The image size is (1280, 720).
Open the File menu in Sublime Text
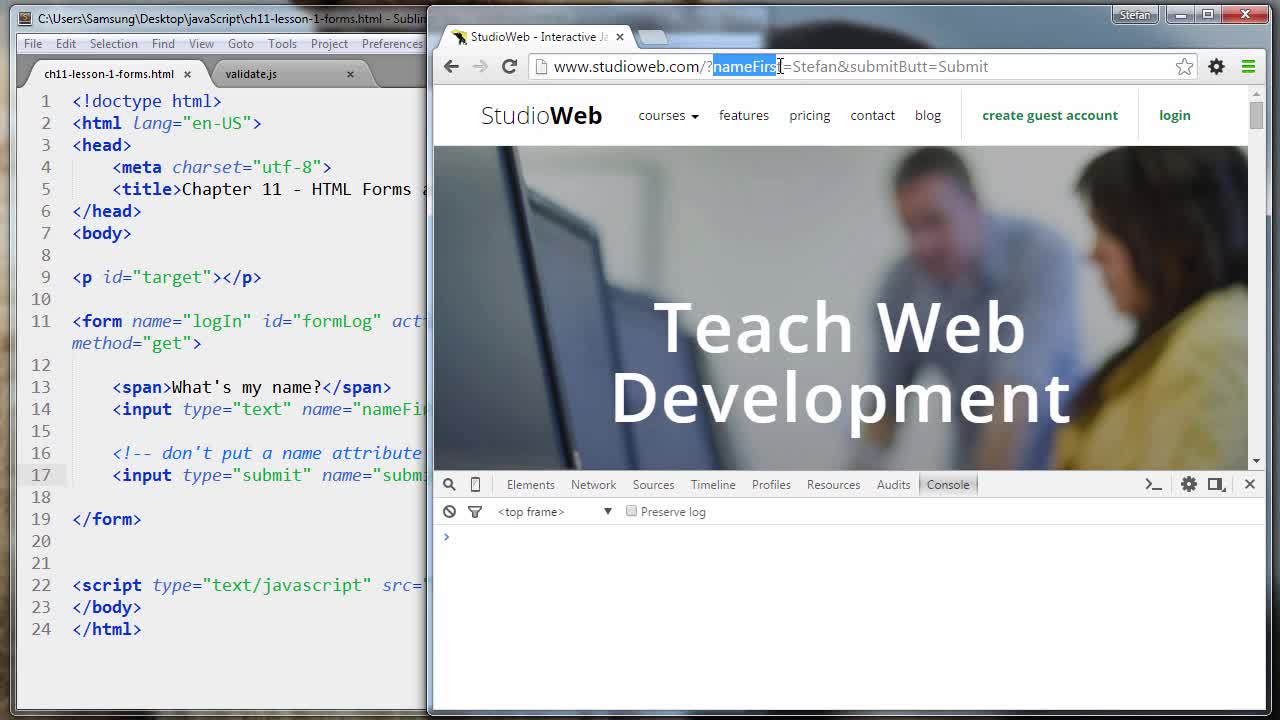point(33,44)
